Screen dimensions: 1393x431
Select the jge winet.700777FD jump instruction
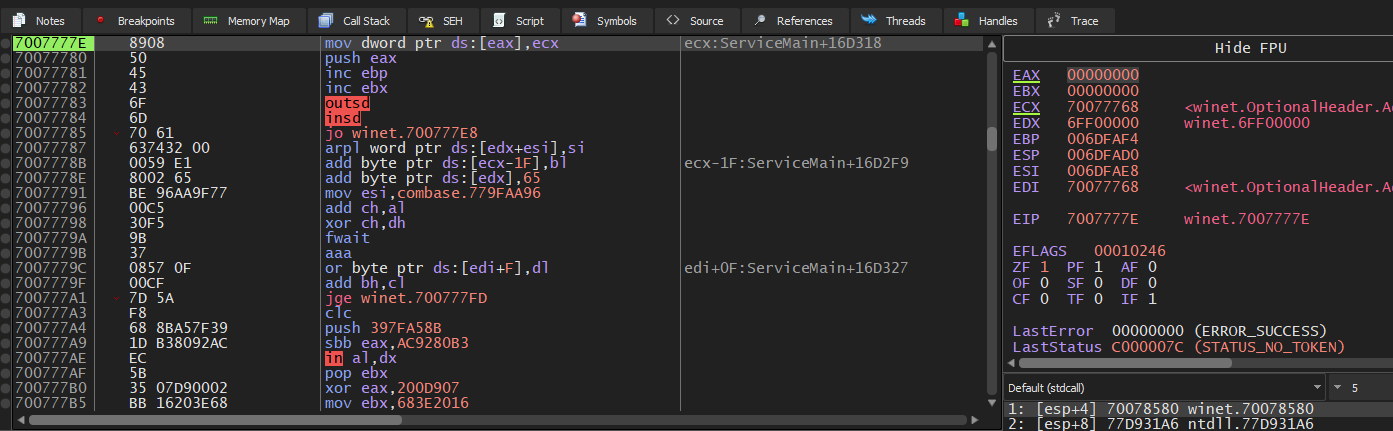pyautogui.click(x=400, y=297)
